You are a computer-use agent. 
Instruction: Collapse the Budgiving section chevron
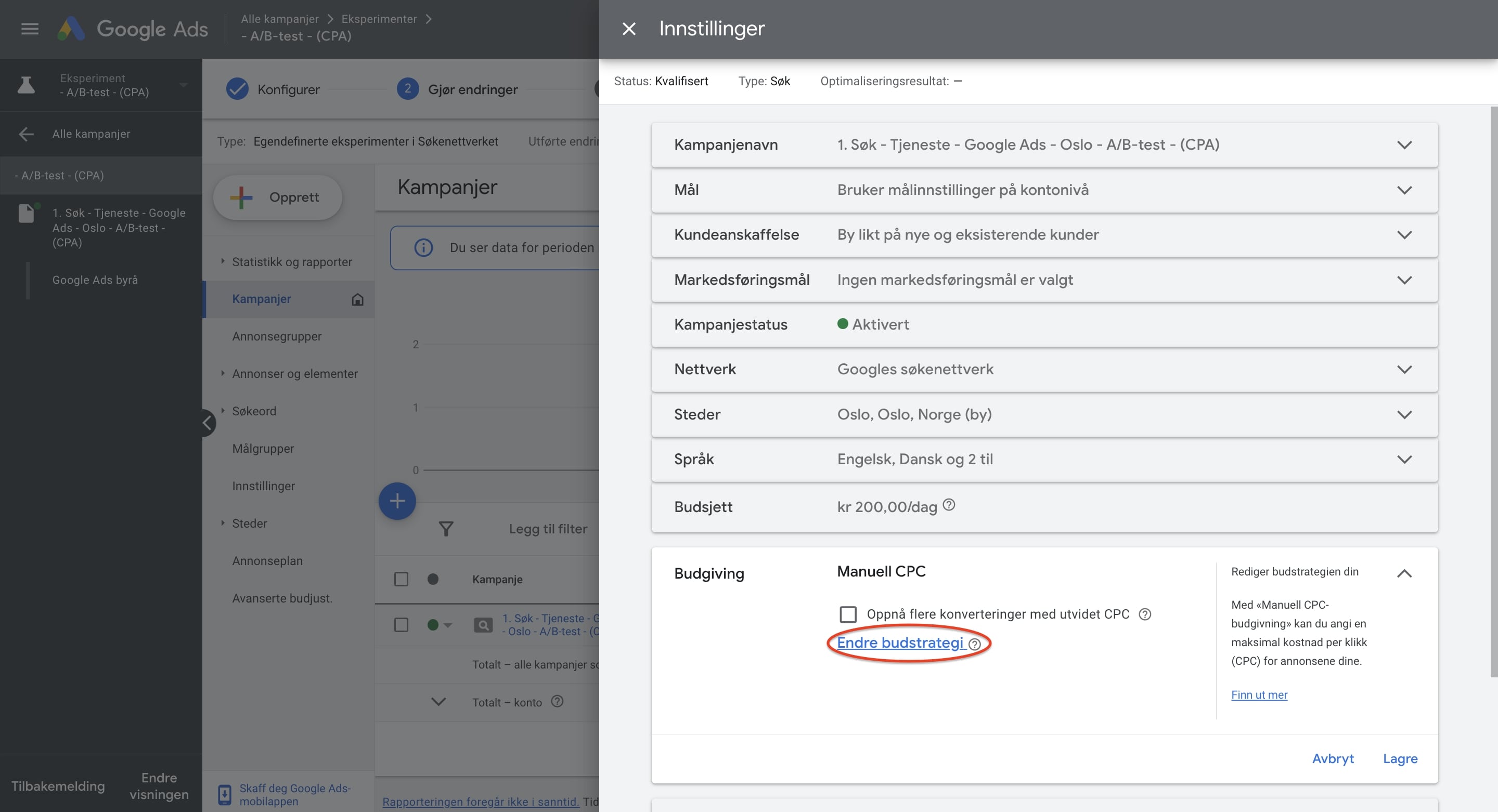pos(1404,574)
